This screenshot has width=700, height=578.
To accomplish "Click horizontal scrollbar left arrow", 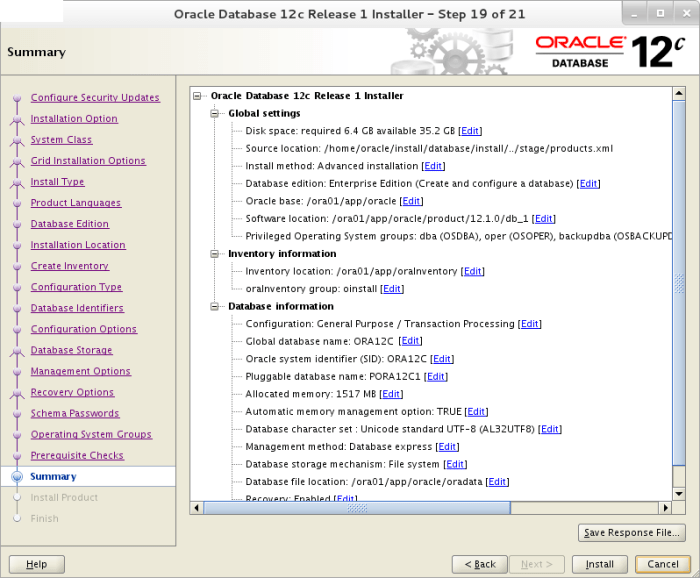I will tap(196, 507).
